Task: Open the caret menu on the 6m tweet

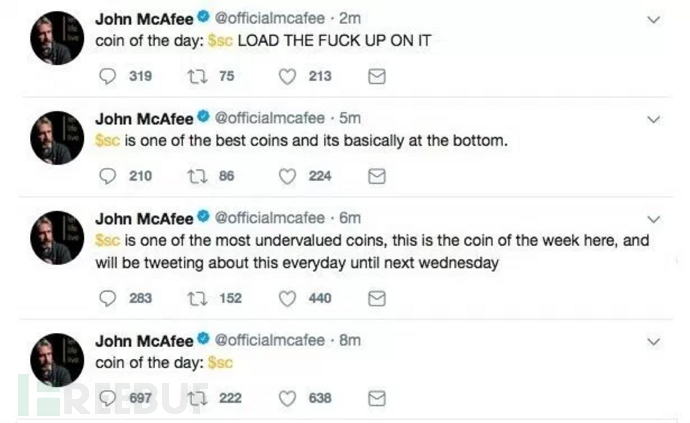Action: click(x=654, y=218)
